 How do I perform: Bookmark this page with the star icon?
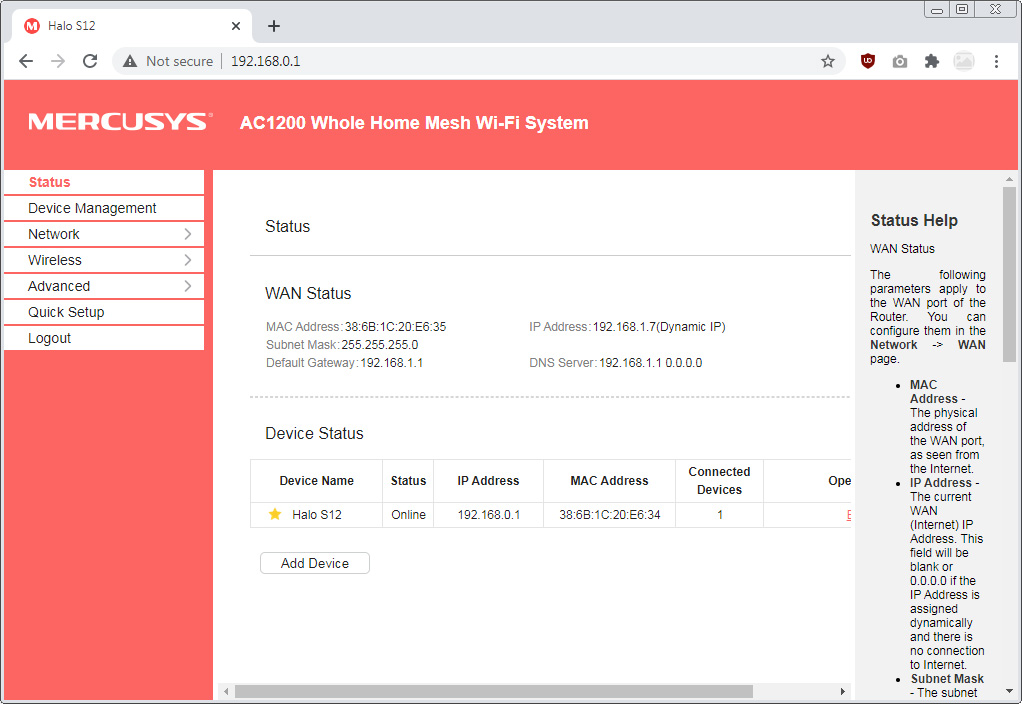click(x=828, y=61)
